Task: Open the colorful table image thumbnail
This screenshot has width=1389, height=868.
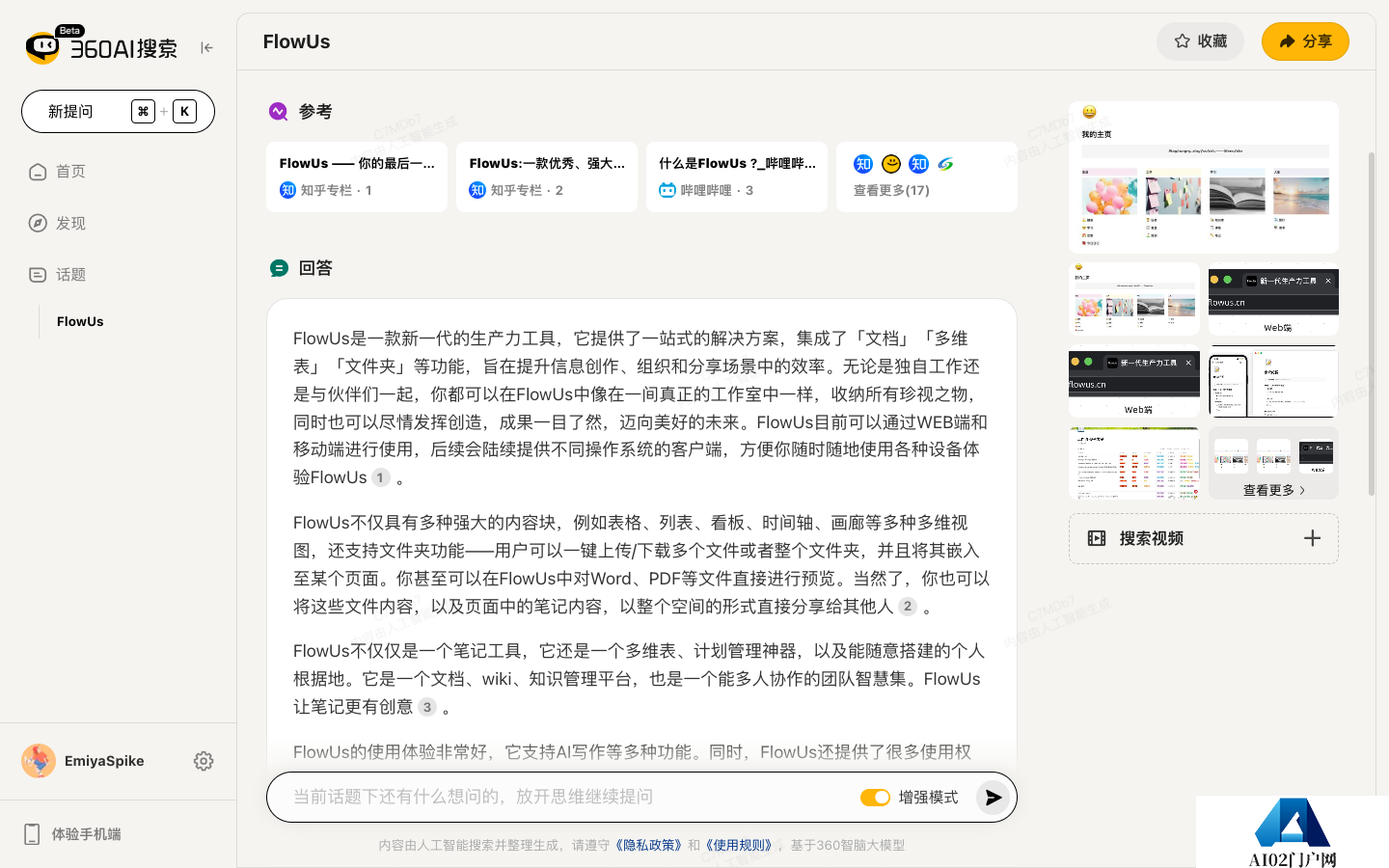Action: 1134,463
